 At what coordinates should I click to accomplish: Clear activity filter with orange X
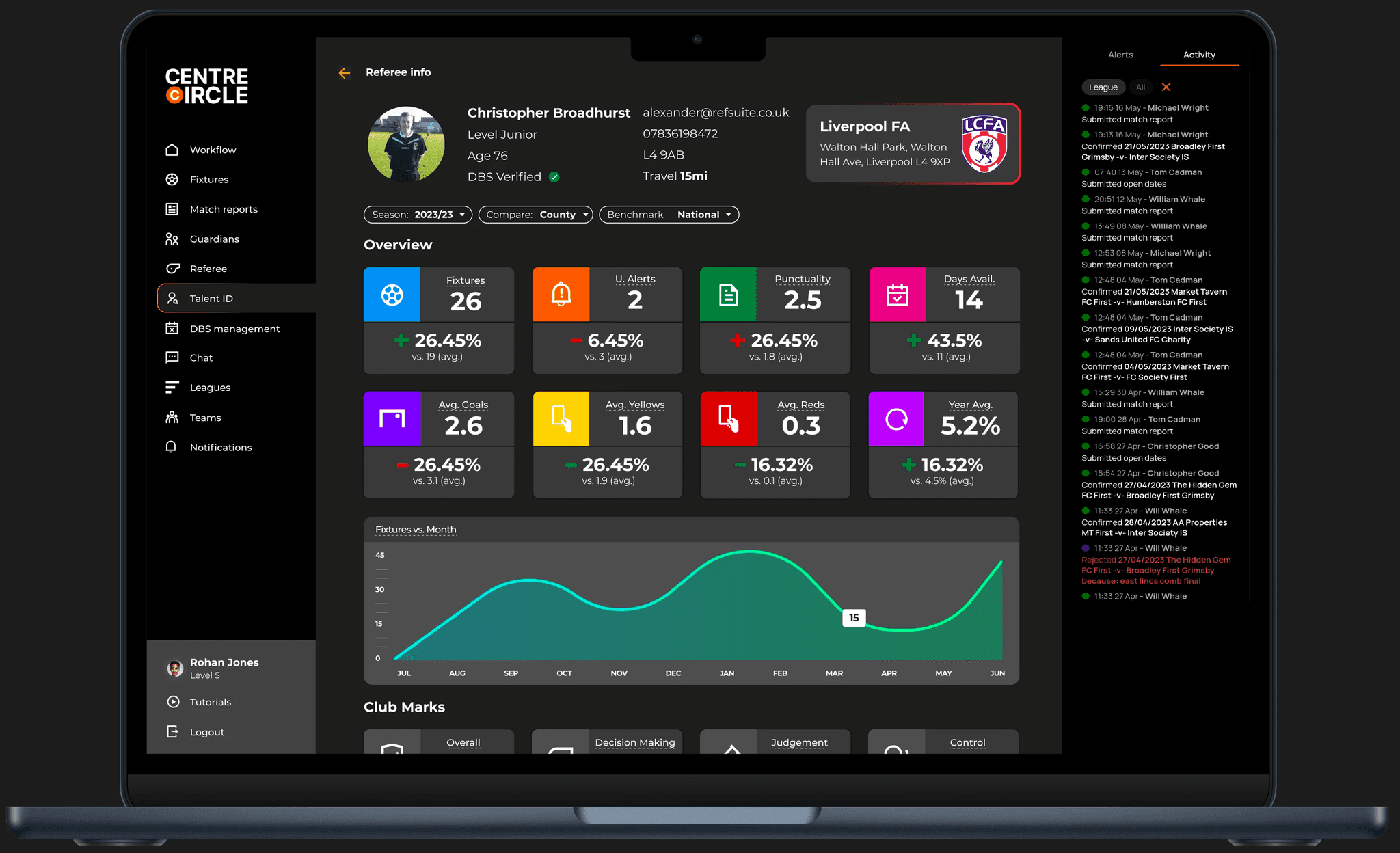1166,87
